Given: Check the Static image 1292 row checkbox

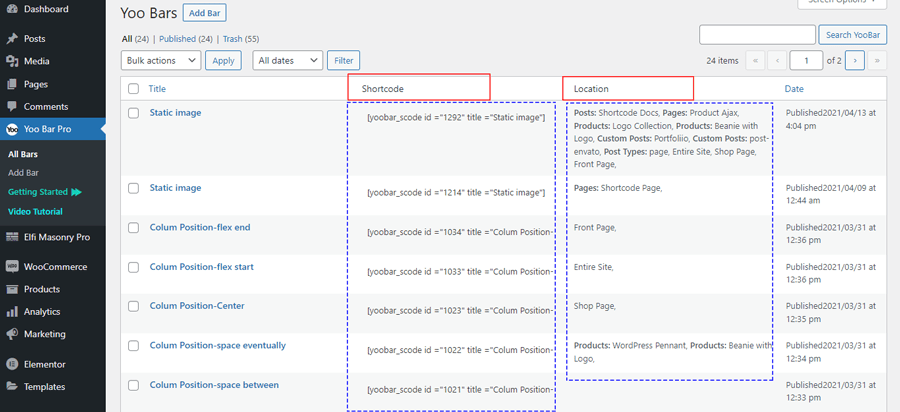Looking at the screenshot, I should coord(133,113).
